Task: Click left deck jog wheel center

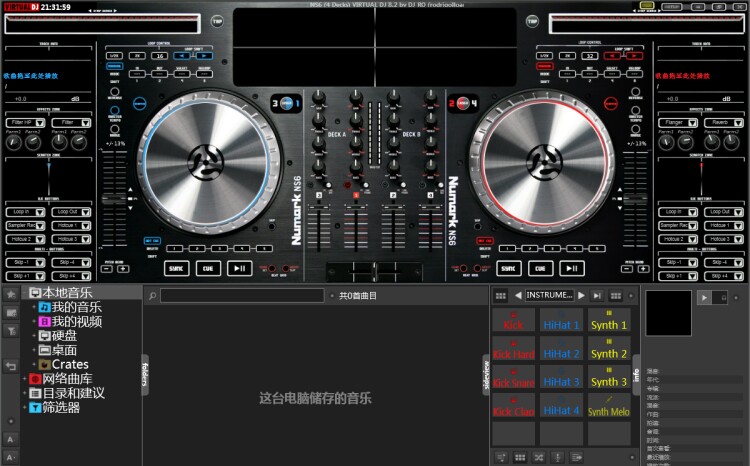Action: [x=206, y=163]
